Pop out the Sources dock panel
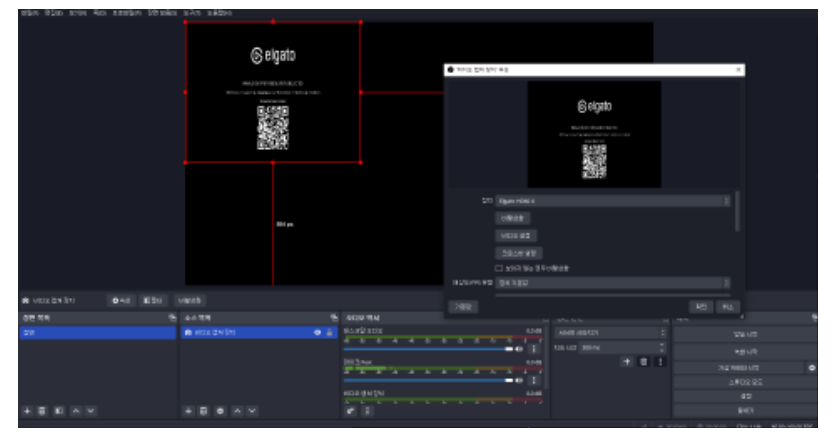The image size is (835, 437). (x=334, y=318)
